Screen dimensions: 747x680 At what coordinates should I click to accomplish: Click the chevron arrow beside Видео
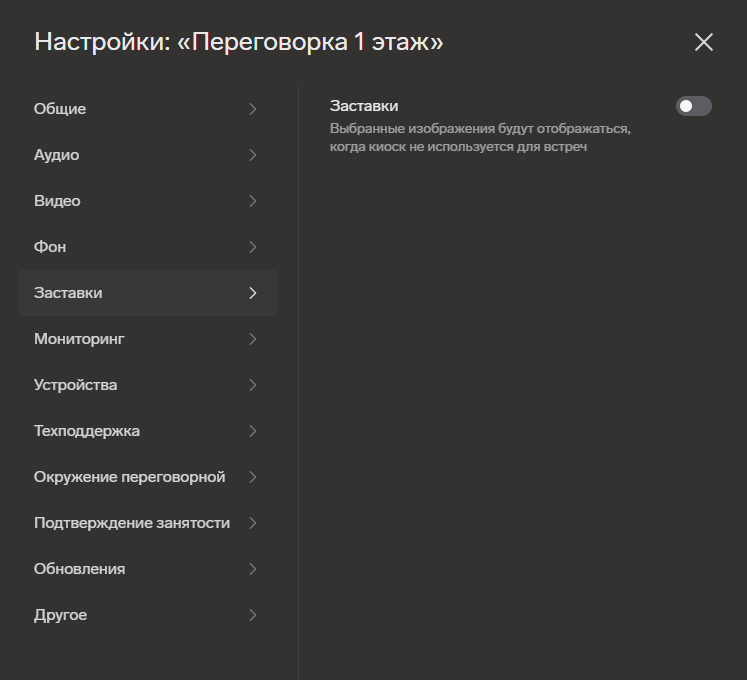tap(252, 201)
